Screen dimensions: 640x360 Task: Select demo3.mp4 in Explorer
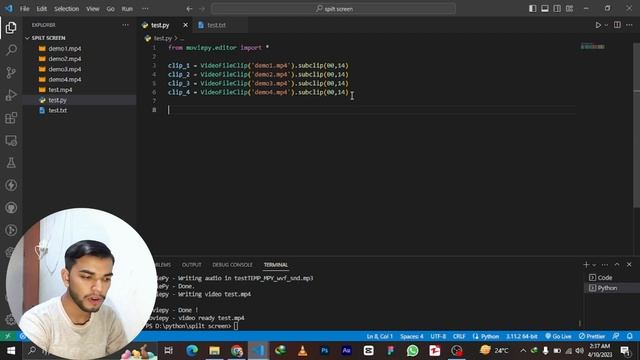64,69
